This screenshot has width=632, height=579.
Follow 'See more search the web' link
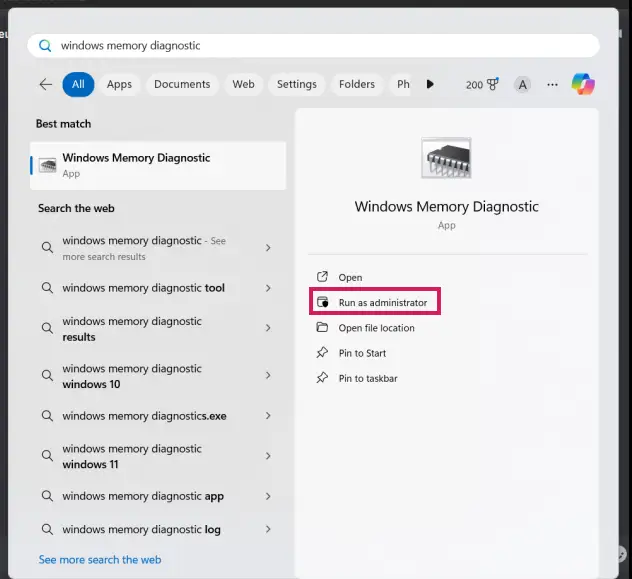pos(100,559)
